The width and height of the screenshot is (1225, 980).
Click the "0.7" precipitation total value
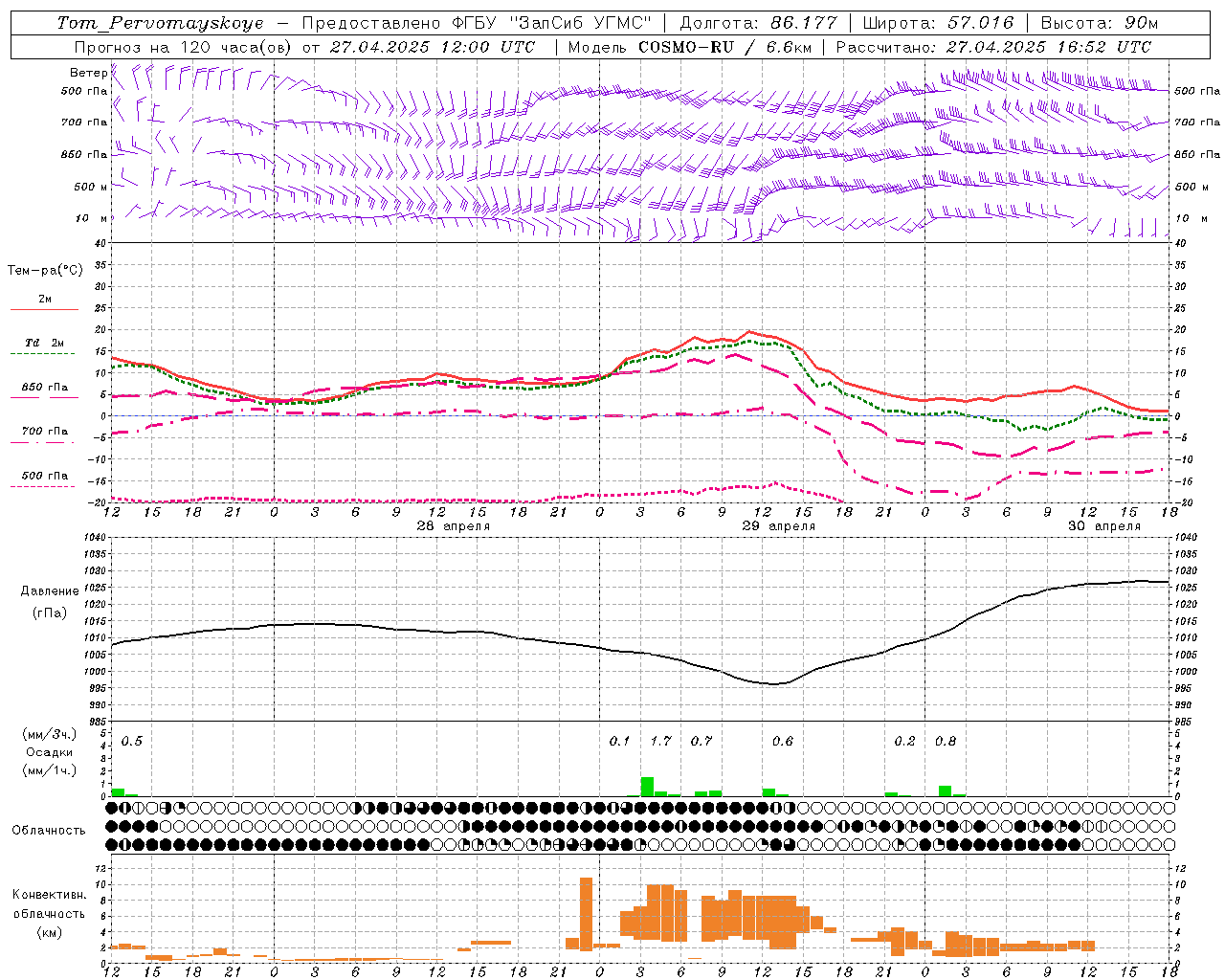(702, 742)
